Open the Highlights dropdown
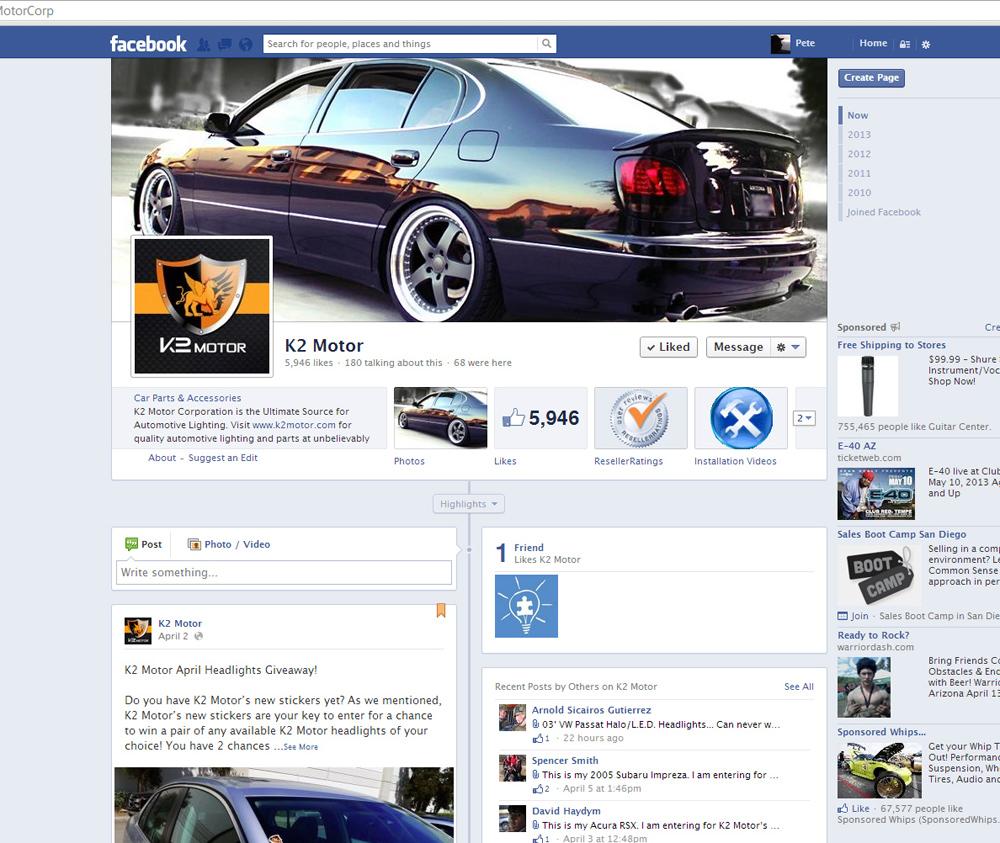The image size is (1000, 843). 469,504
